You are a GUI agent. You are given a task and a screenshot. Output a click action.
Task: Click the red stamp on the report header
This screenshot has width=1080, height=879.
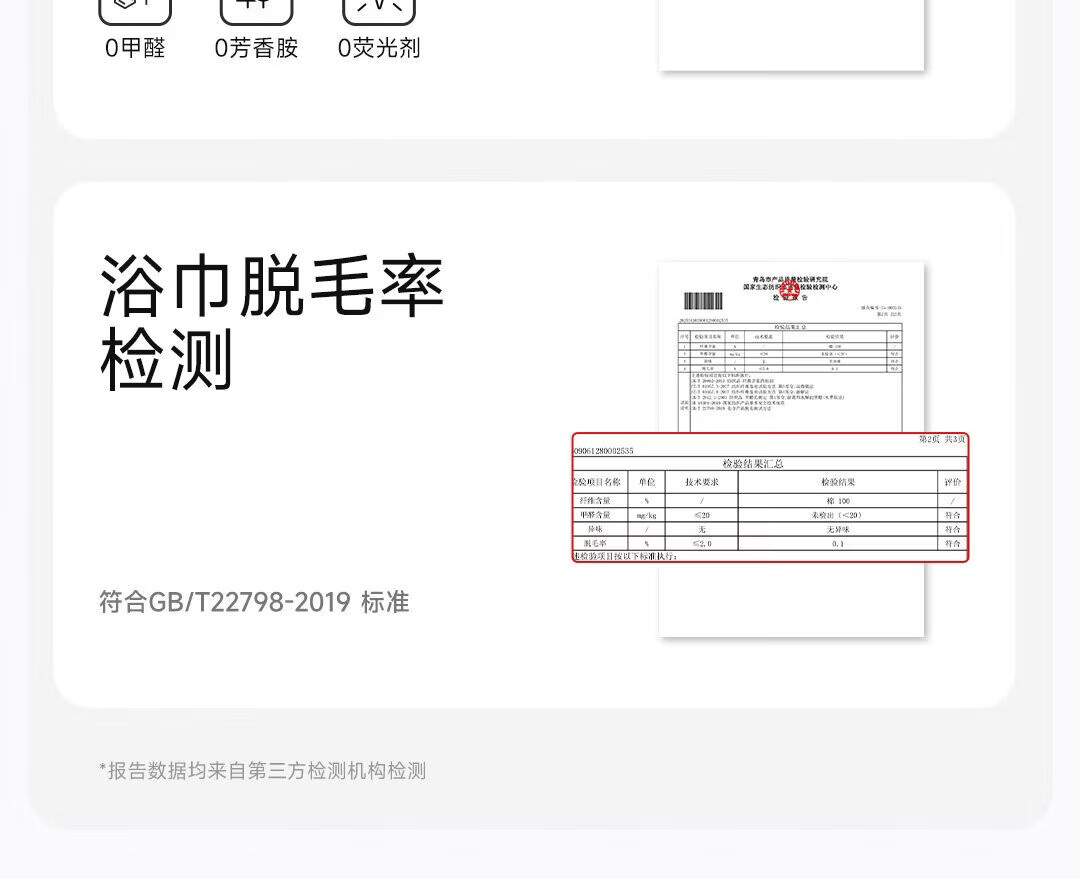point(789,291)
